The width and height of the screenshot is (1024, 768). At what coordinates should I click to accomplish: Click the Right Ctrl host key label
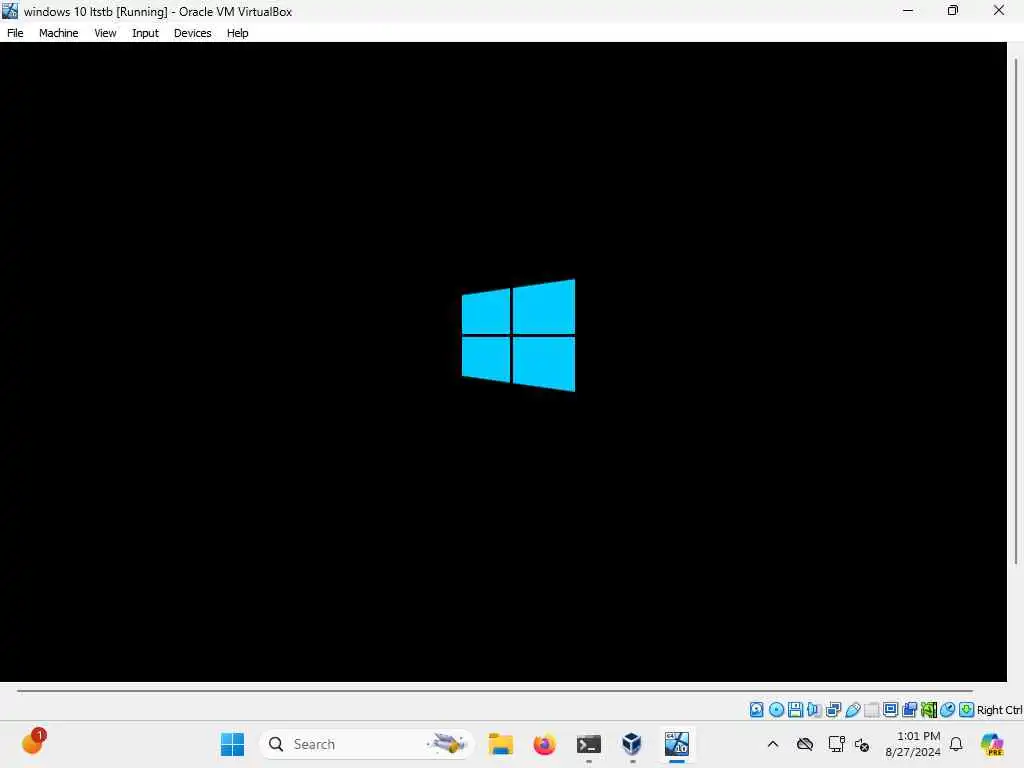tap(999, 710)
